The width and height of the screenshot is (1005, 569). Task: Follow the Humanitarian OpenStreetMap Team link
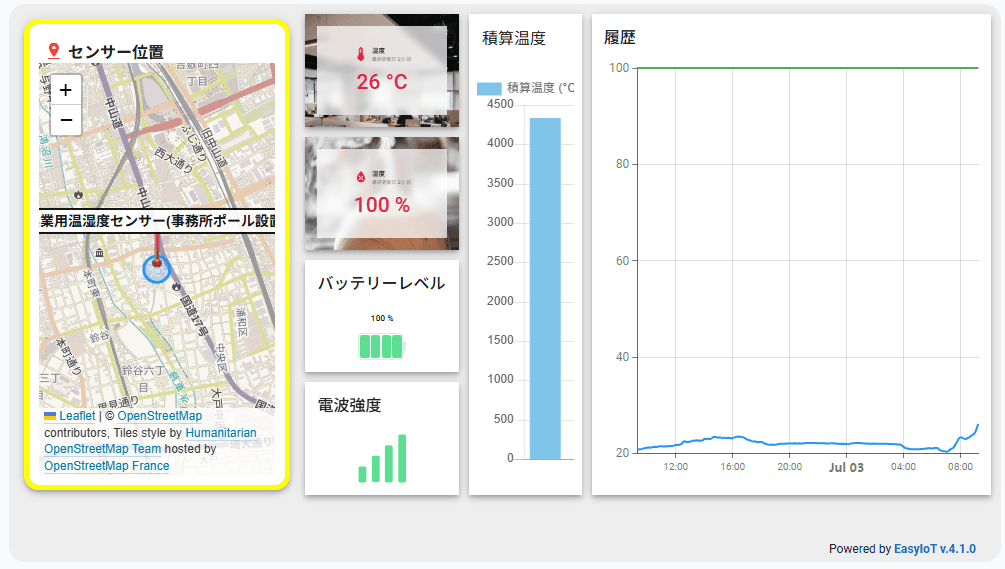pos(150,441)
